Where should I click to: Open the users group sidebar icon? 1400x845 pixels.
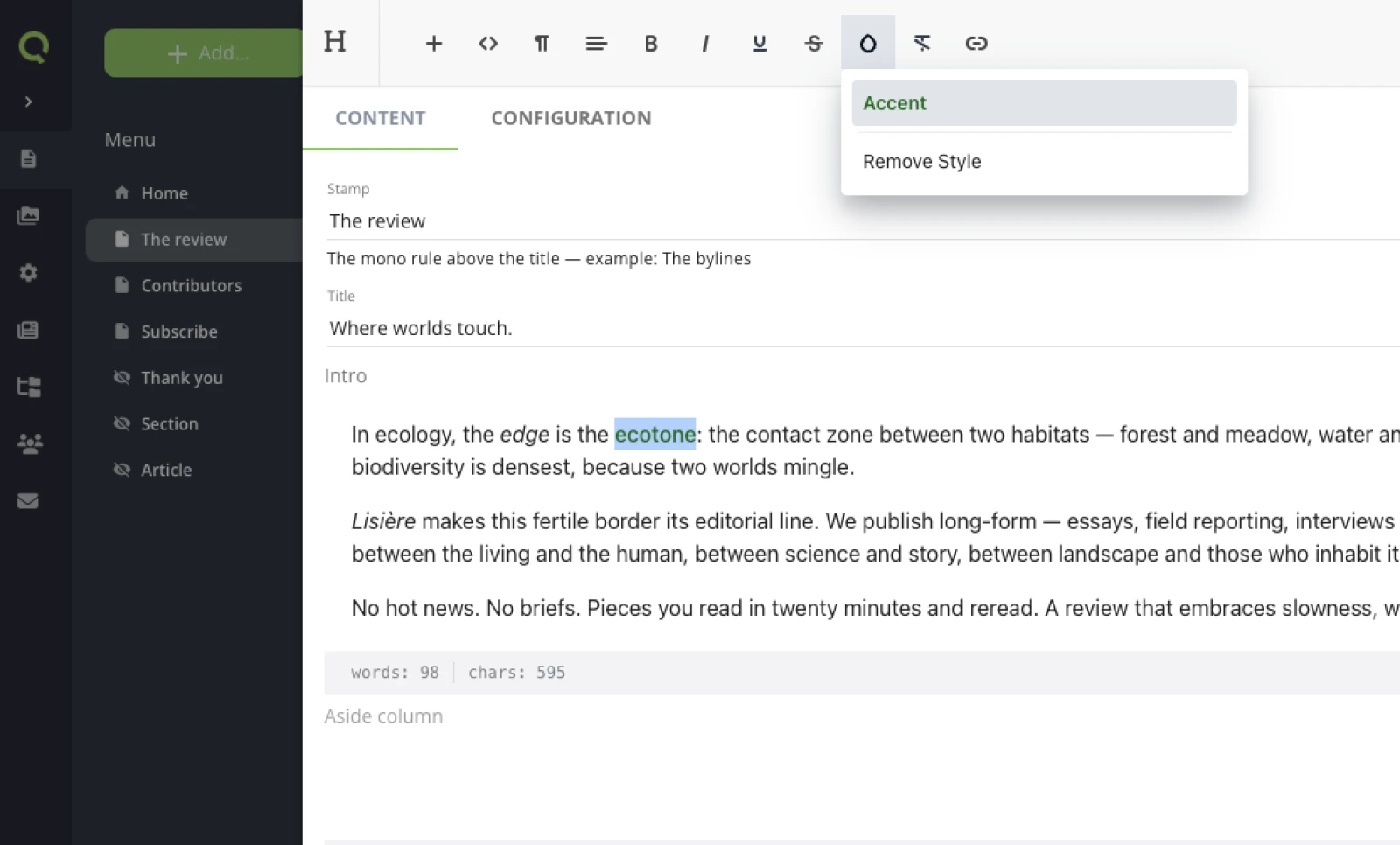pyautogui.click(x=30, y=443)
